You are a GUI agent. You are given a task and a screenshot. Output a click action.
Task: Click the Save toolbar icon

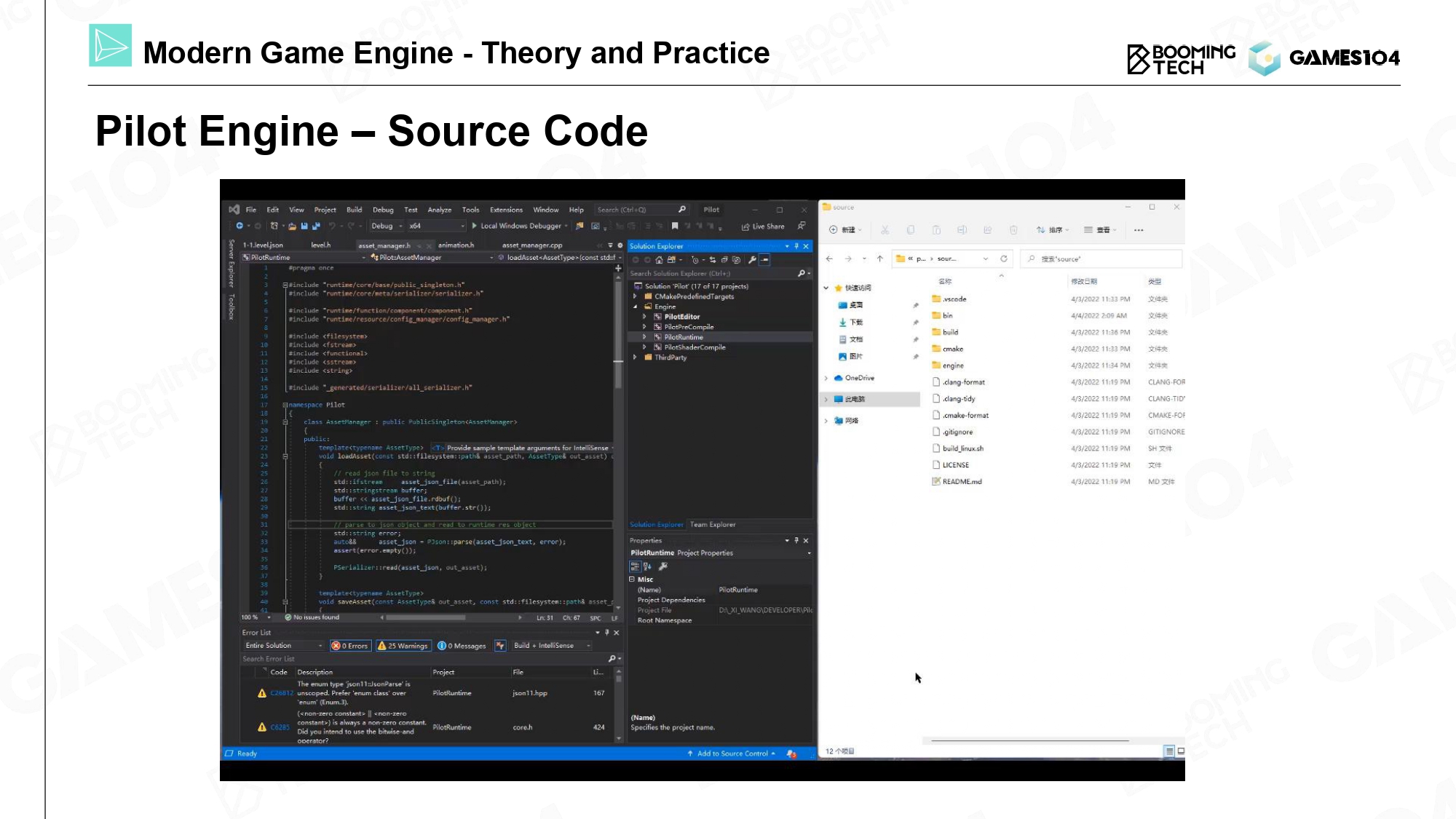(304, 226)
